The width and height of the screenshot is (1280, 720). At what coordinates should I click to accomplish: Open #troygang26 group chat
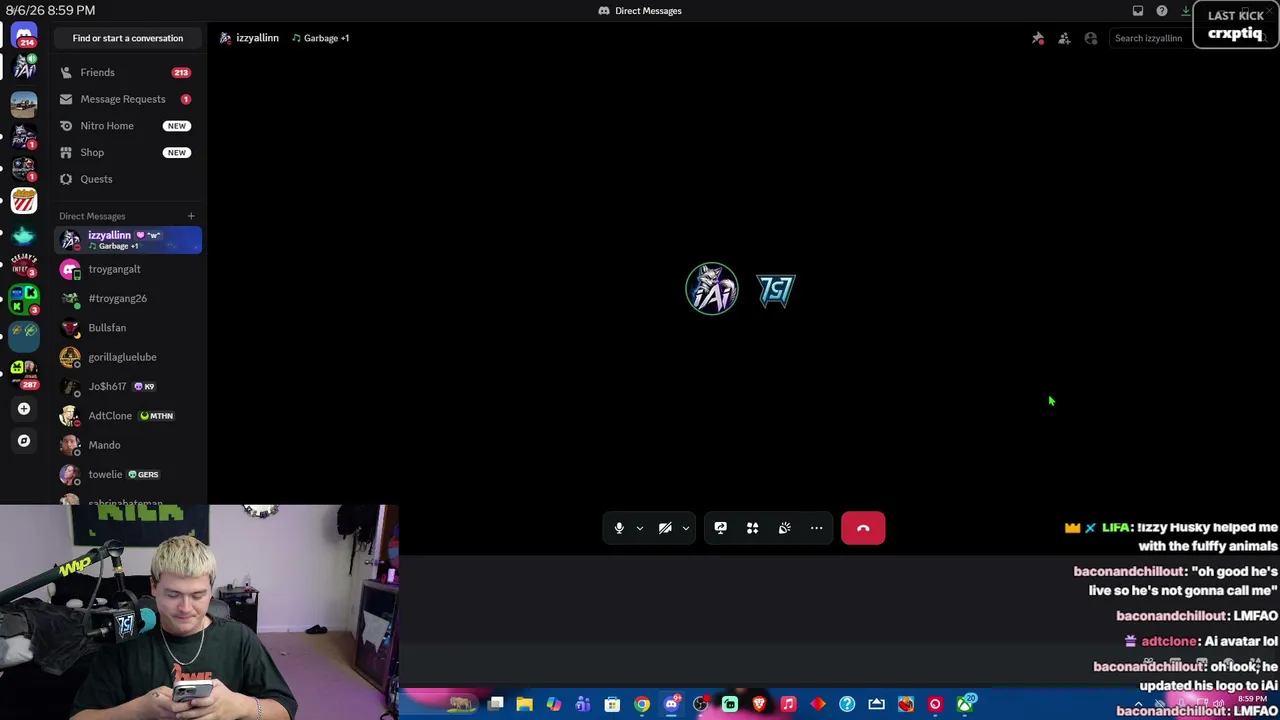(x=128, y=298)
